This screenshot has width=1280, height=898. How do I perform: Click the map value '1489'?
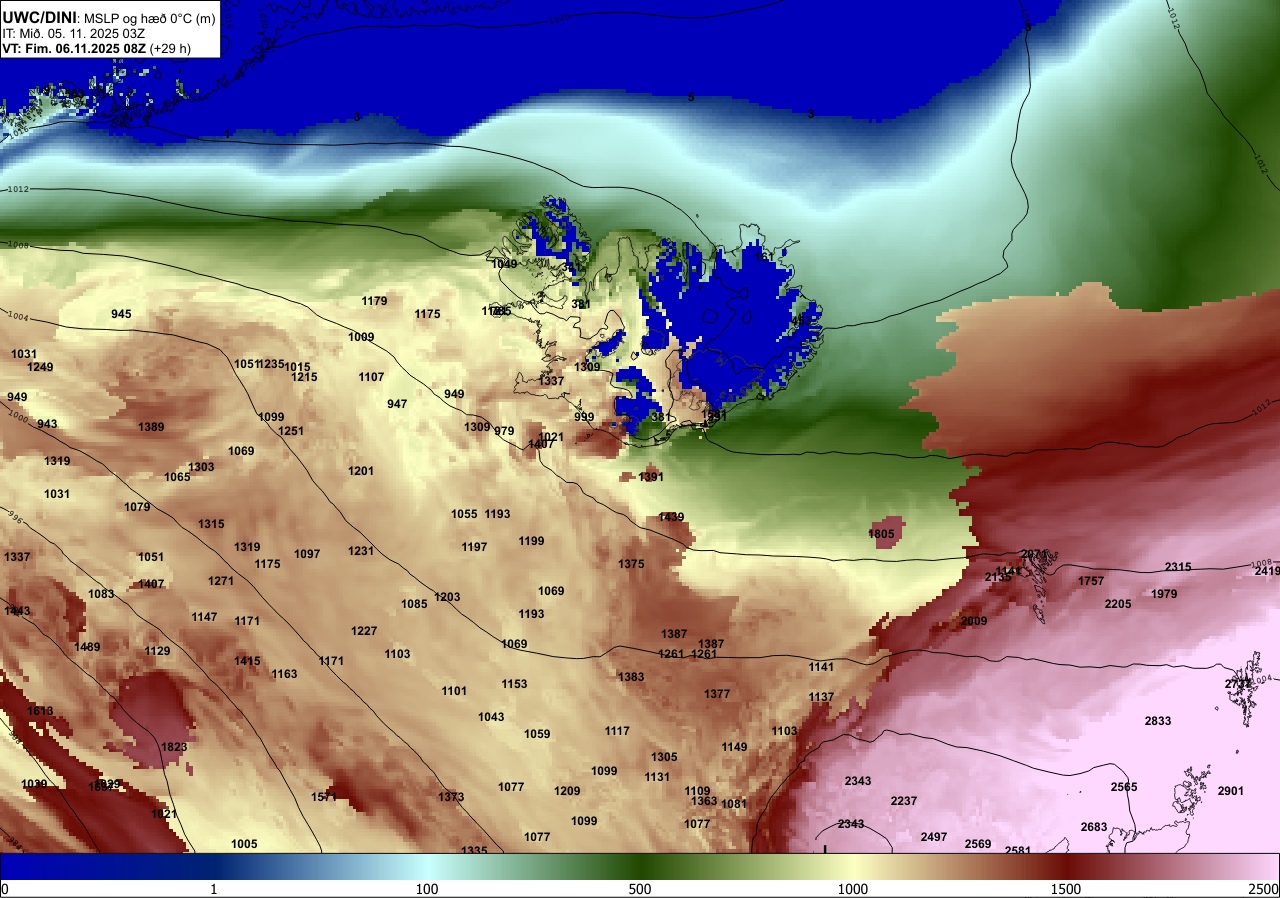coord(87,647)
